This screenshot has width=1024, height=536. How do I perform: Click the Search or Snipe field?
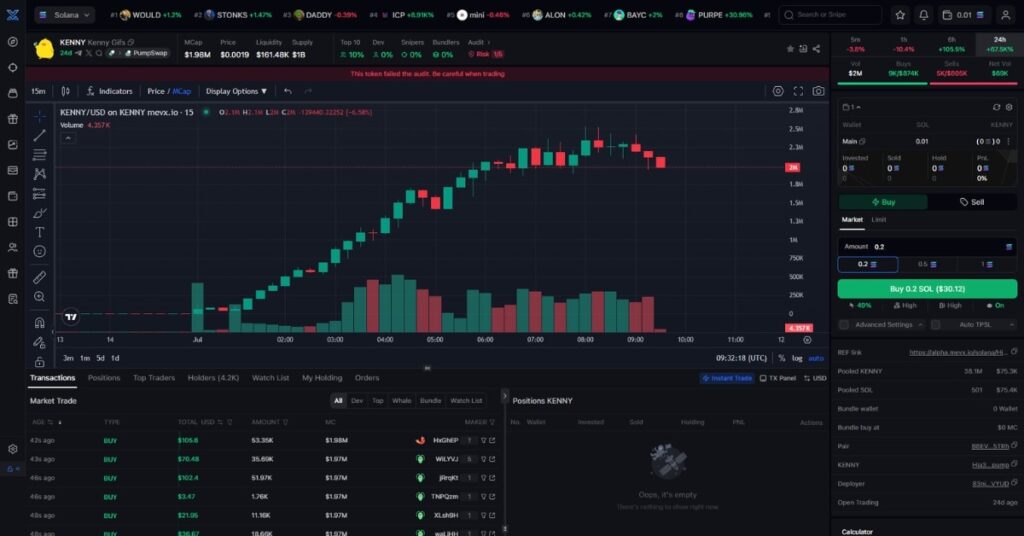(830, 15)
